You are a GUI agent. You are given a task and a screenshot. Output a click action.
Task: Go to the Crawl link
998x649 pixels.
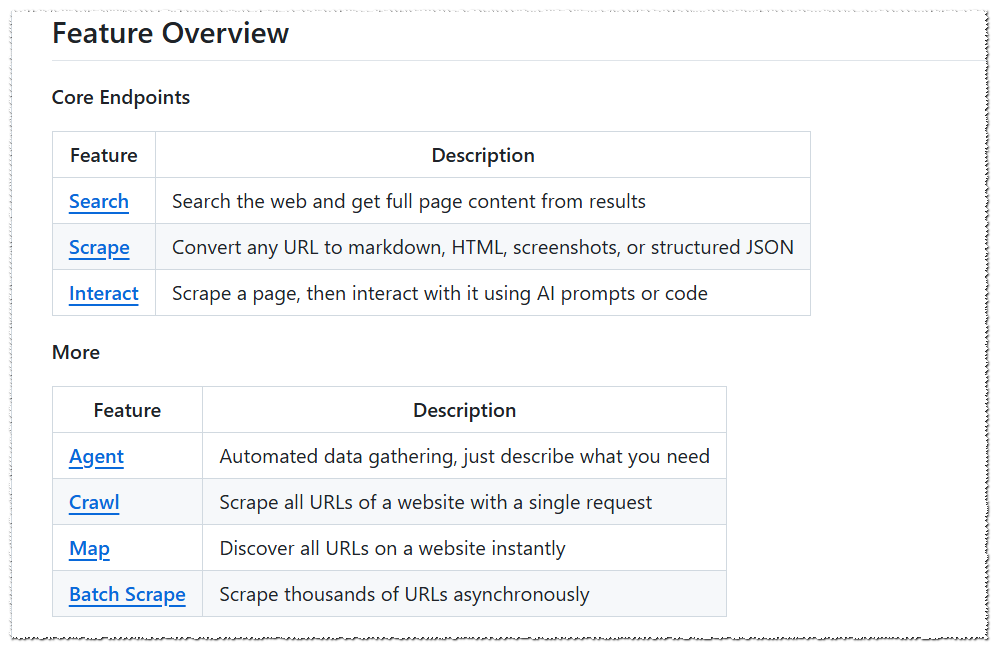tap(94, 503)
